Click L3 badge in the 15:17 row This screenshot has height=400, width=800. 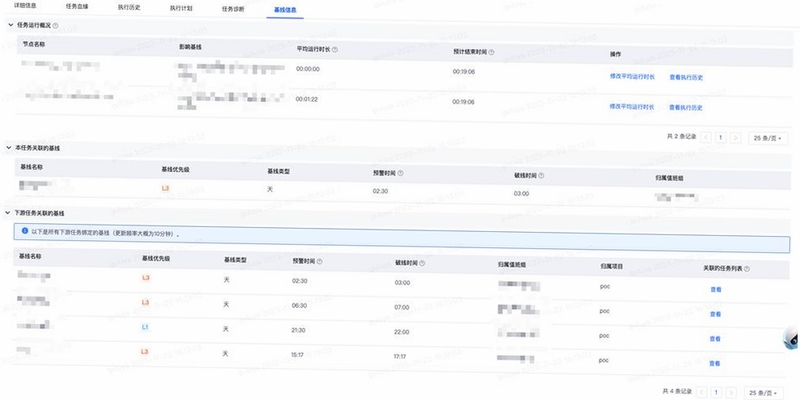coord(145,352)
